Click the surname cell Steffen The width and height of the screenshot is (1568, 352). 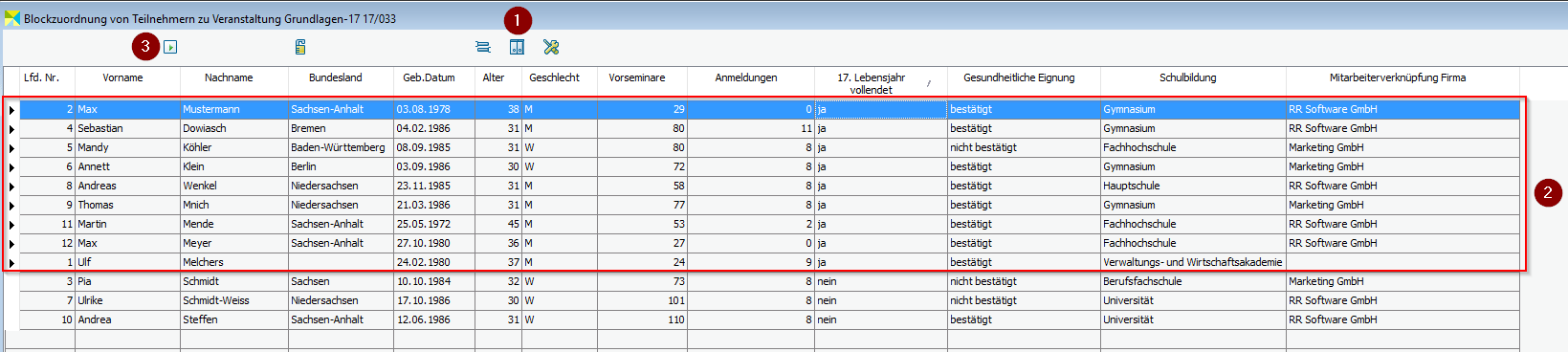coord(234,319)
